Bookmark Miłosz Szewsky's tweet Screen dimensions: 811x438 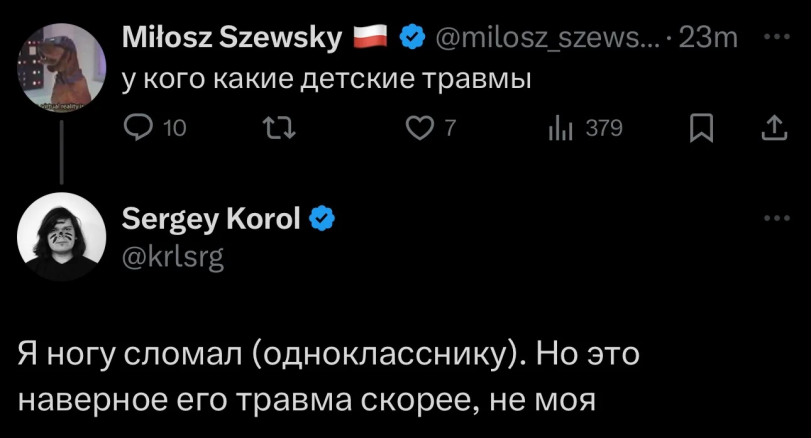pyautogui.click(x=702, y=127)
